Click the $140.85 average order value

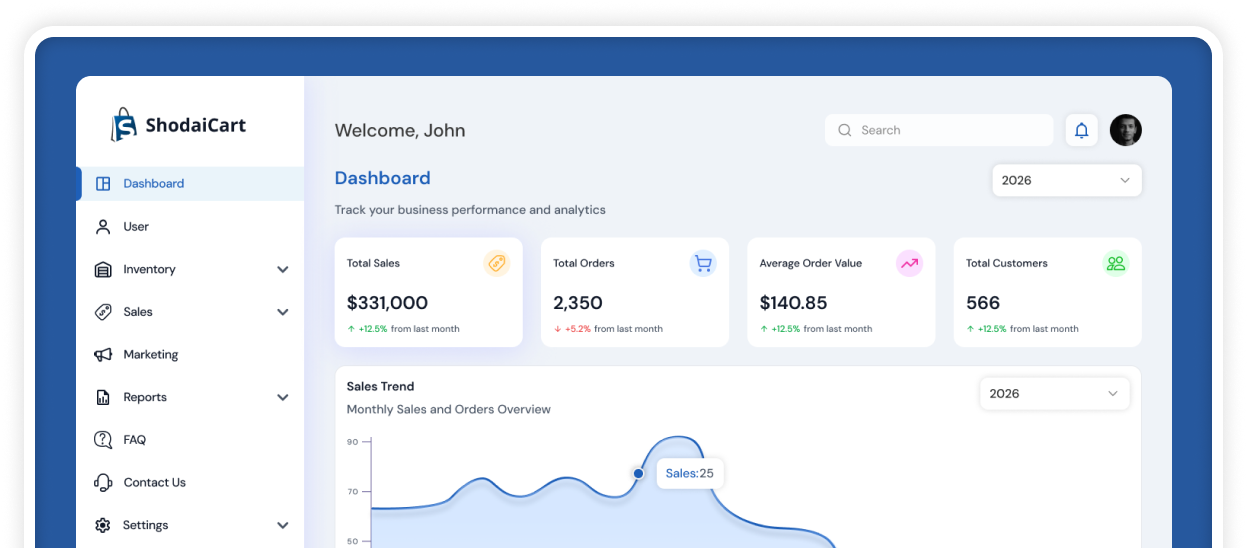pos(794,303)
